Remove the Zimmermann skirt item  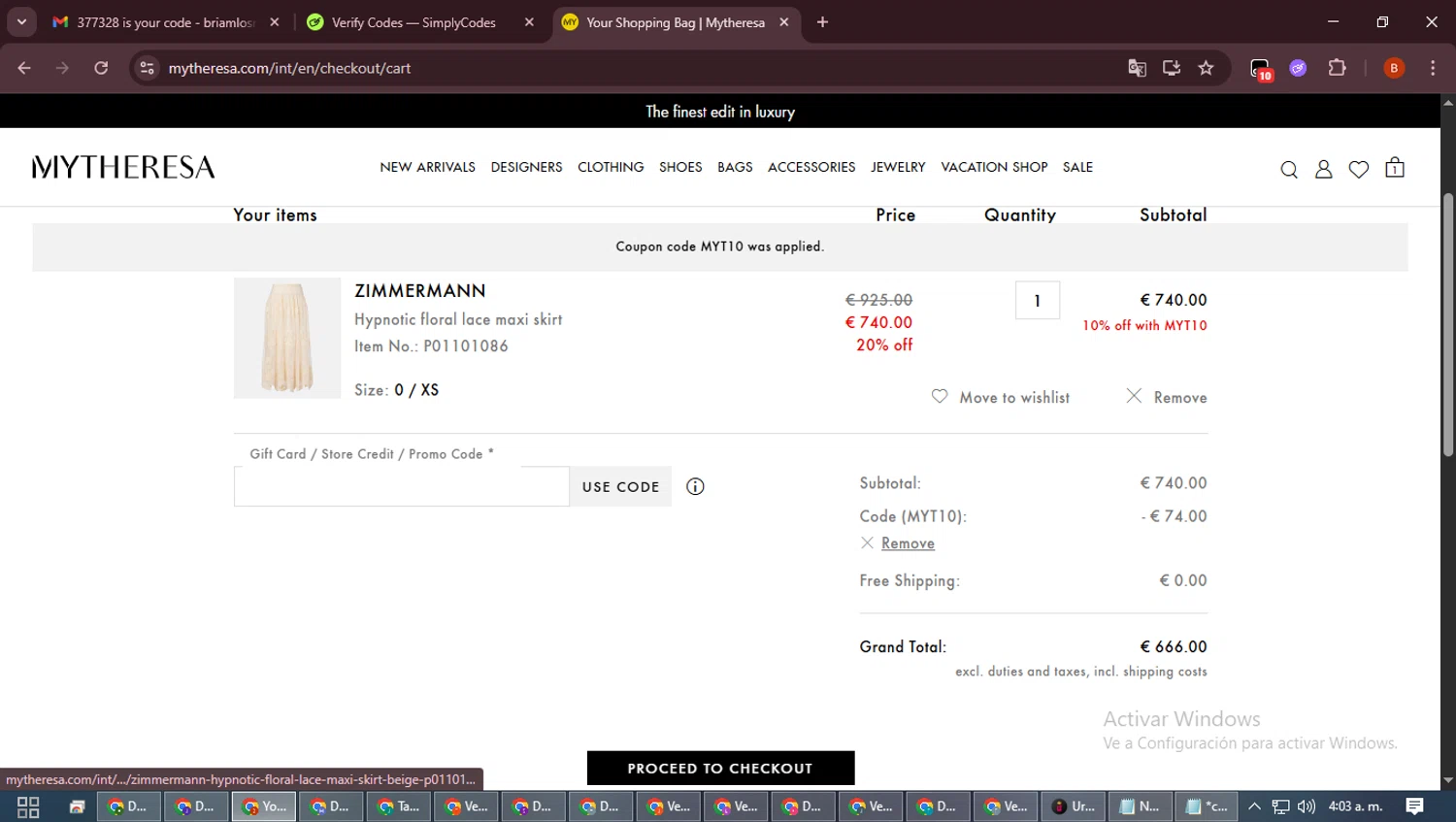tap(1180, 397)
